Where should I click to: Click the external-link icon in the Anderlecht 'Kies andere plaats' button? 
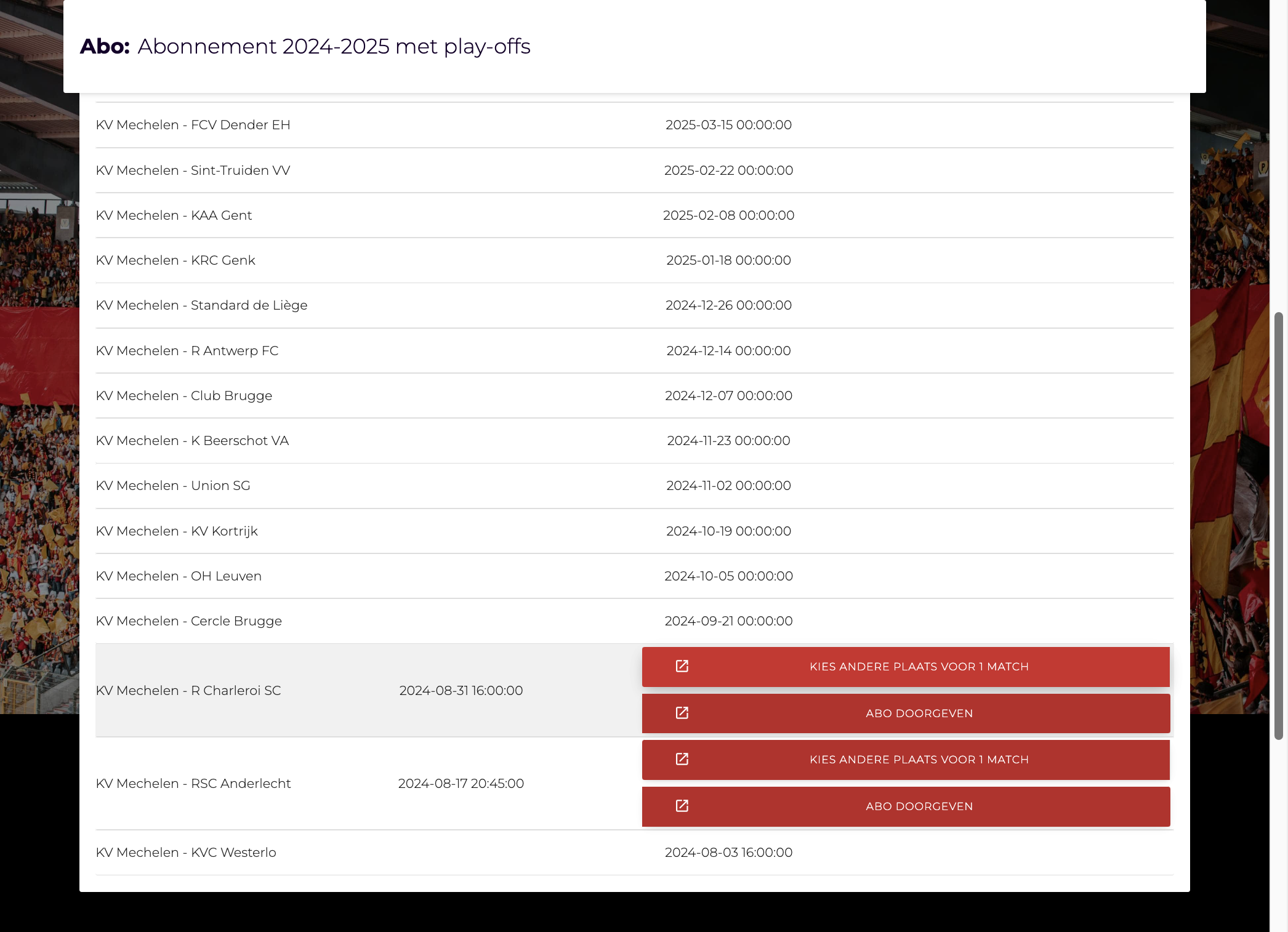[682, 759]
